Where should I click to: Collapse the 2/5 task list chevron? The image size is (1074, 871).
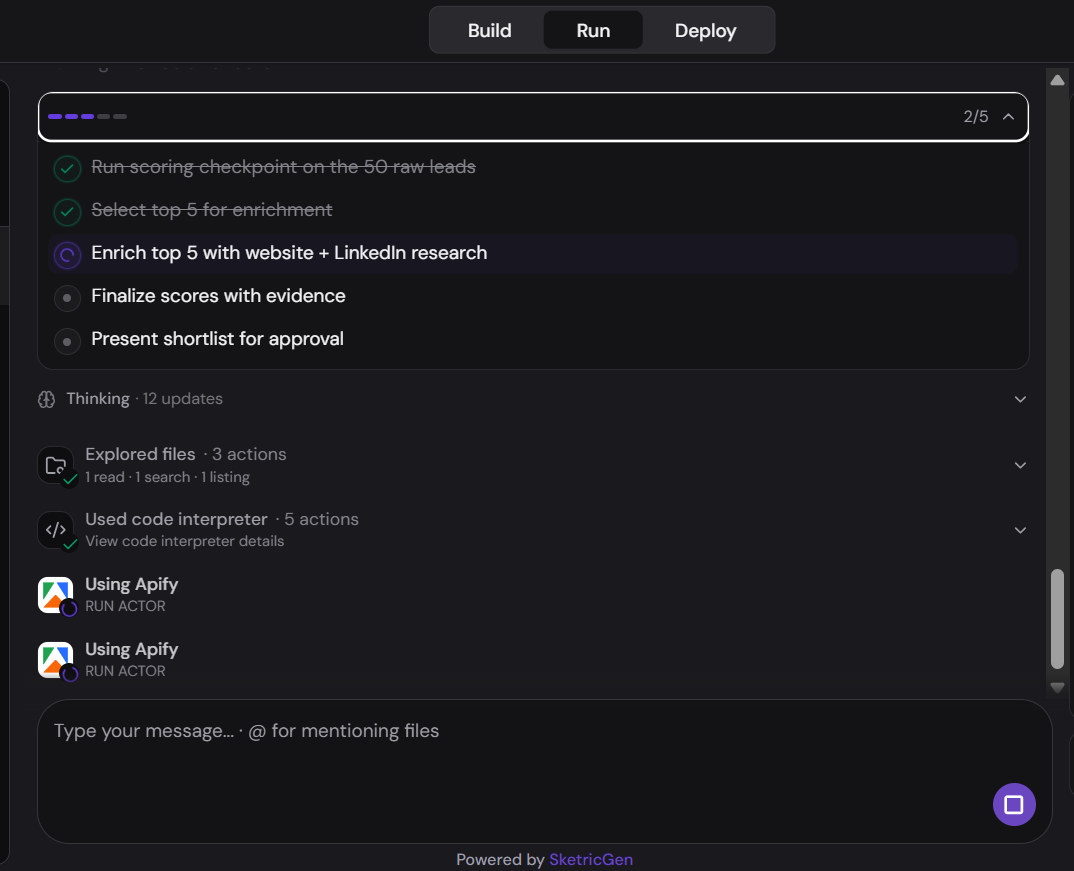pyautogui.click(x=1008, y=116)
